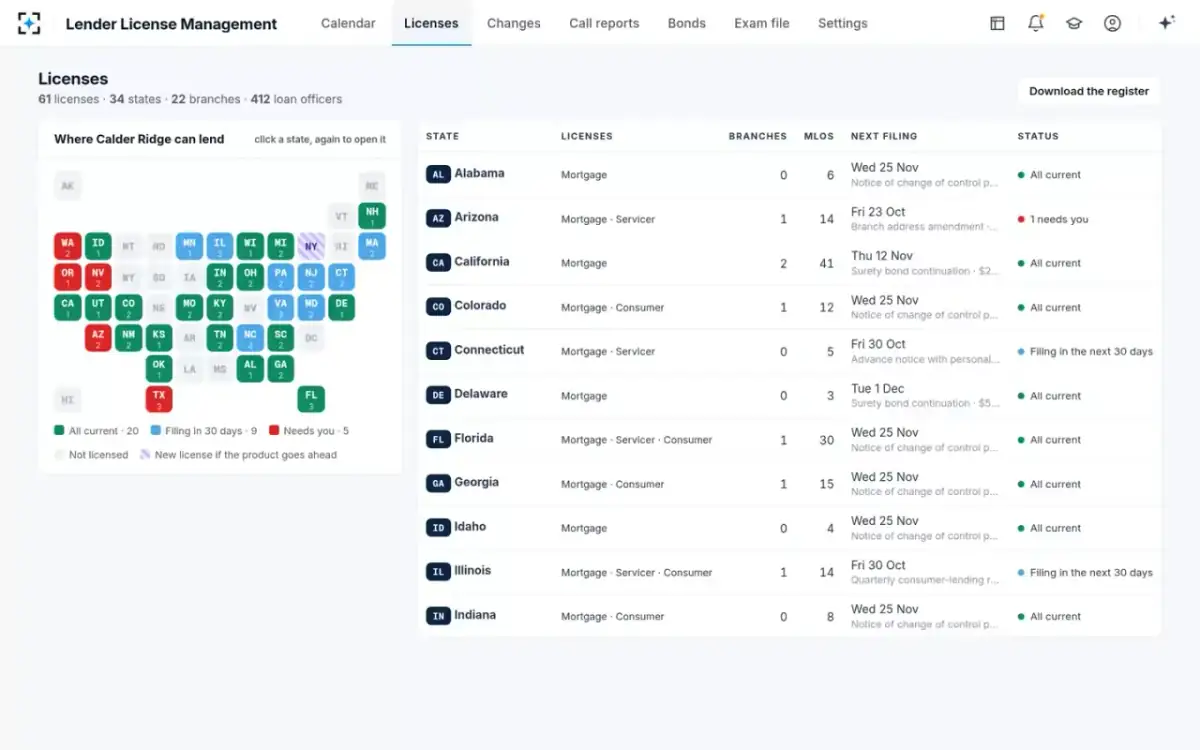The height and width of the screenshot is (750, 1200).
Task: Open the Settings tab
Action: click(843, 23)
